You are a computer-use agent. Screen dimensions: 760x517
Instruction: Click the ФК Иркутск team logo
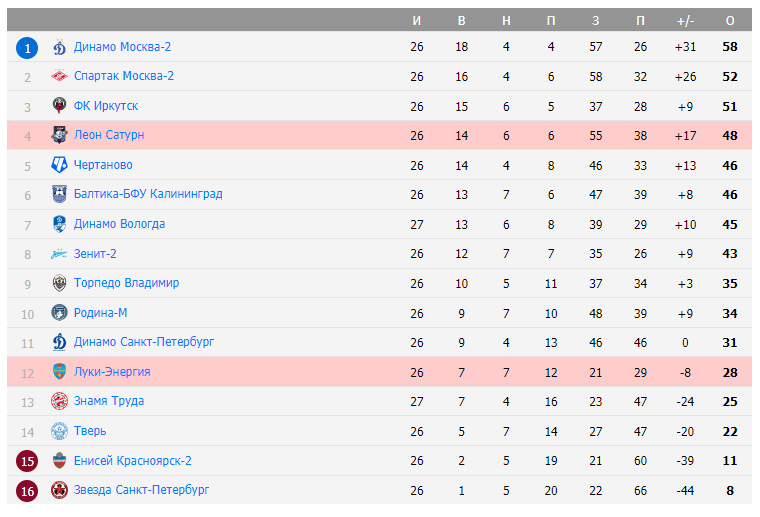[x=59, y=106]
